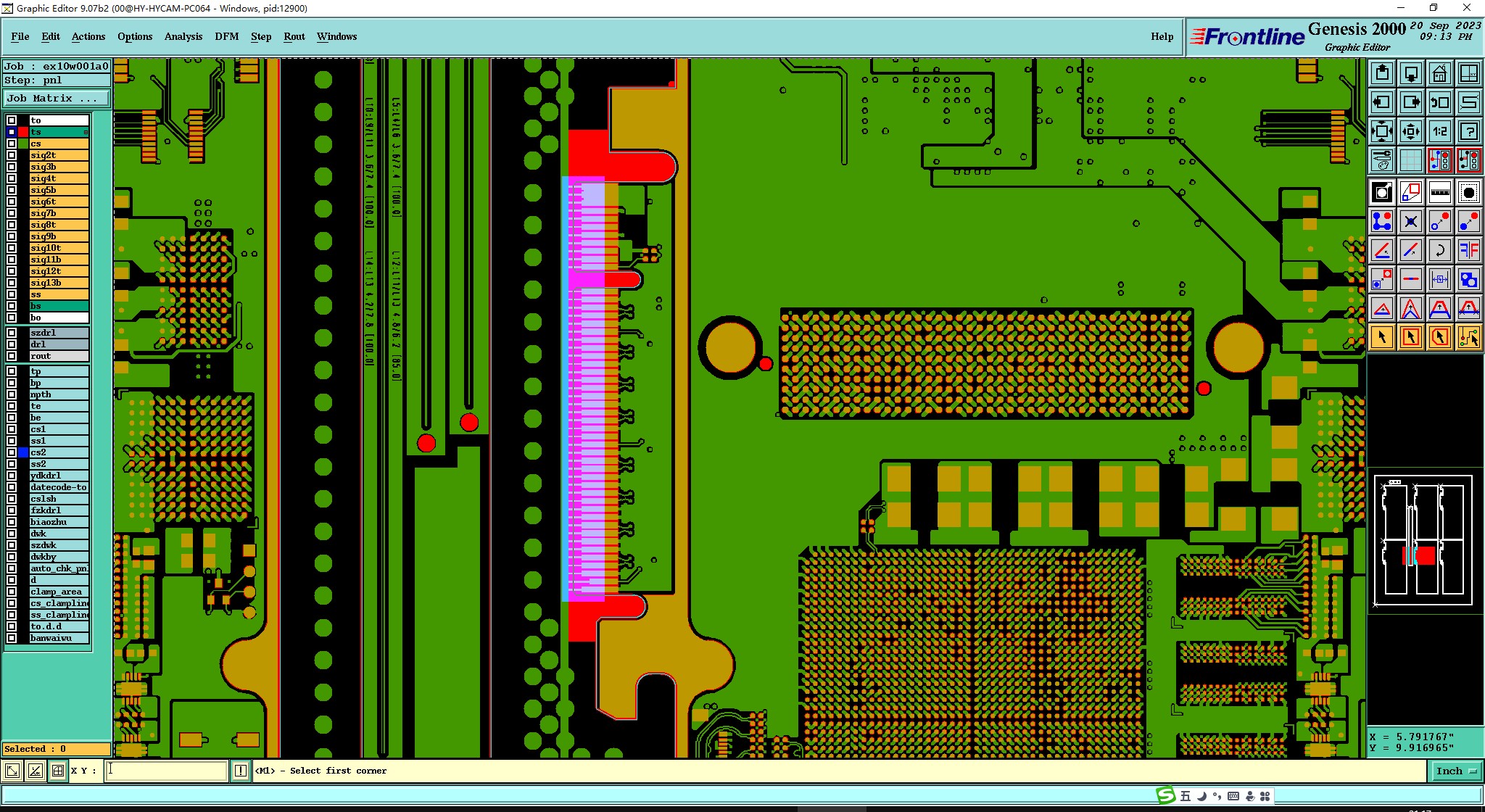The width and height of the screenshot is (1485, 812).
Task: Toggle the grid display icon
Action: pos(1410,159)
